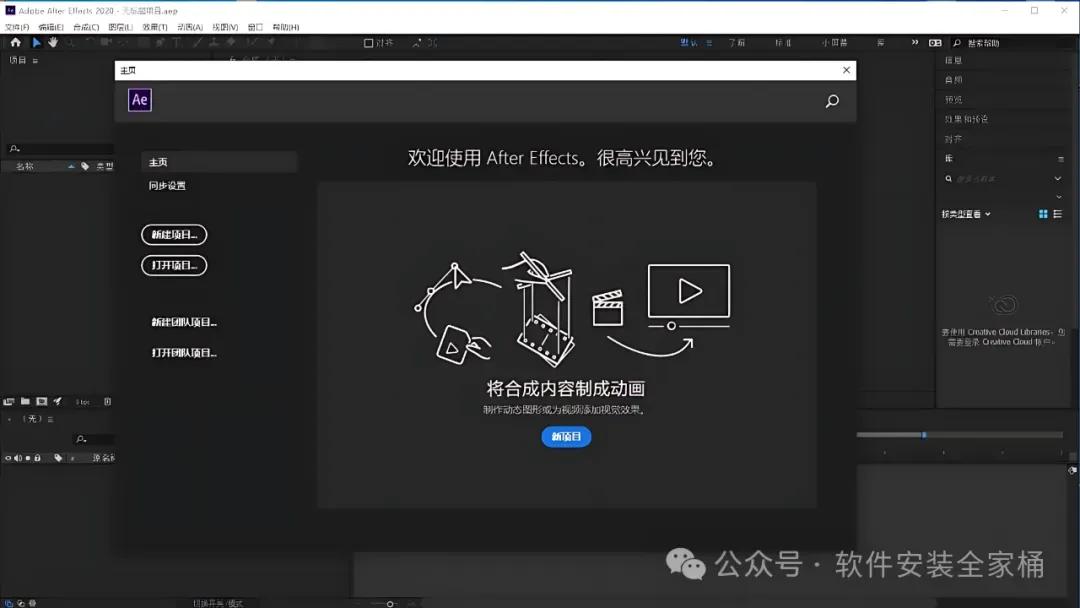Create new composition icon in Project panel
The width and height of the screenshot is (1080, 608).
pos(41,401)
